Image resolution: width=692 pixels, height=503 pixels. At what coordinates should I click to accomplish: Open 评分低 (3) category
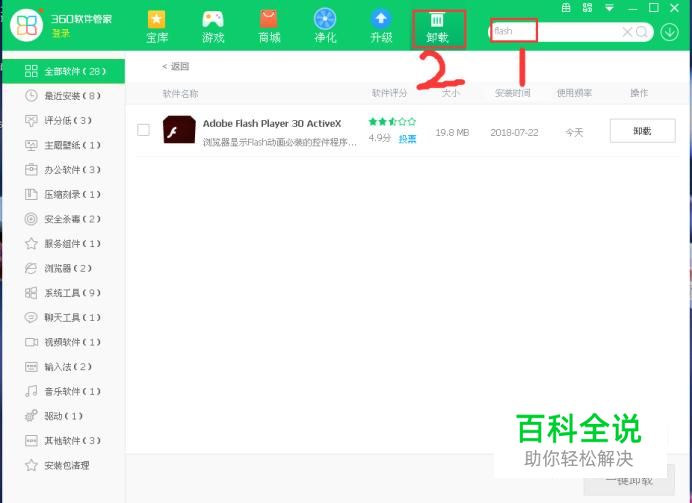click(64, 120)
